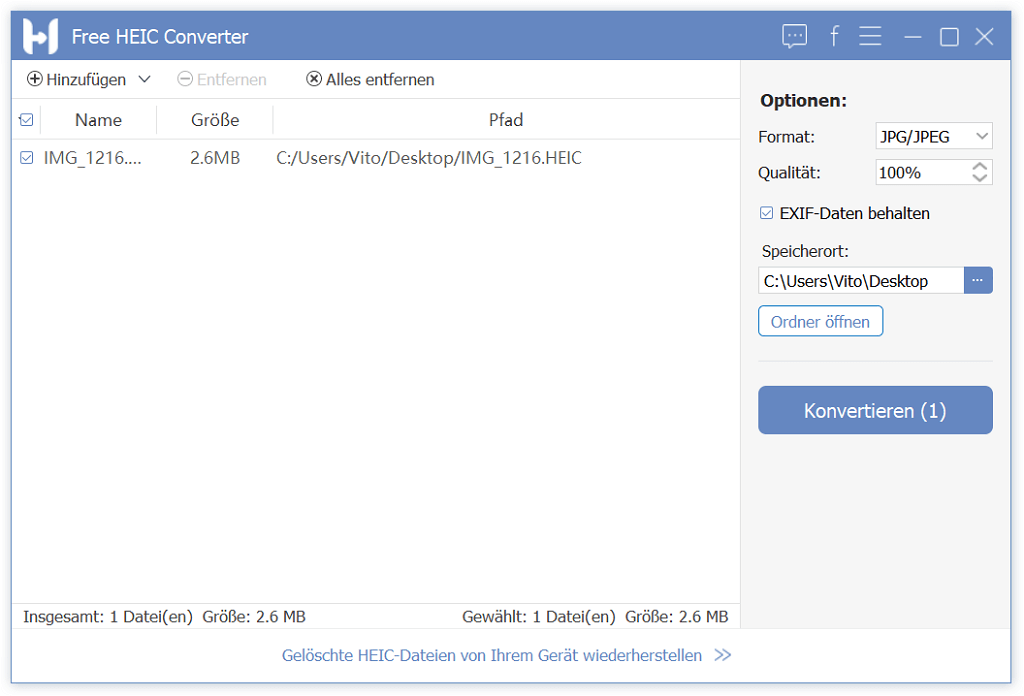1024x696 pixels.
Task: Open the feedback speech-bubble icon
Action: click(x=794, y=36)
